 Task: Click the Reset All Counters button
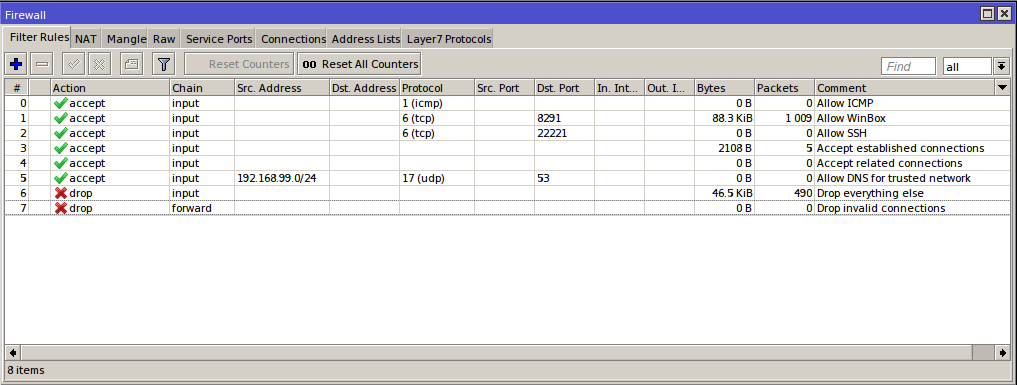360,64
